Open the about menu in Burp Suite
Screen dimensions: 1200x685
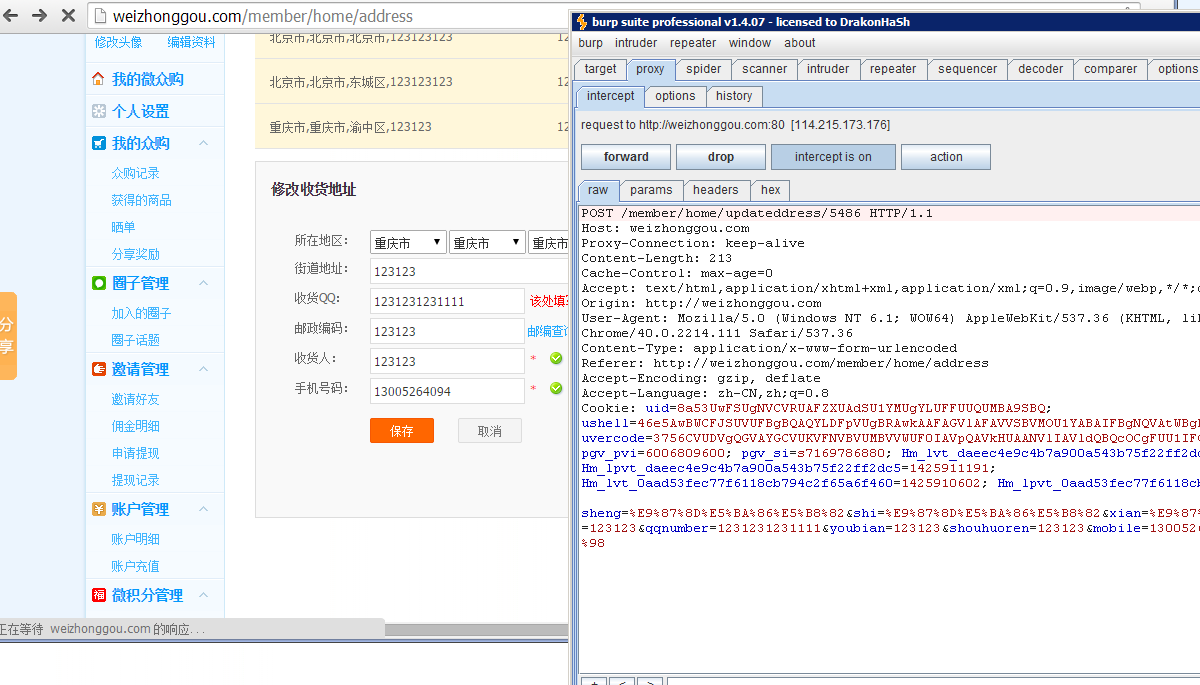tap(800, 43)
